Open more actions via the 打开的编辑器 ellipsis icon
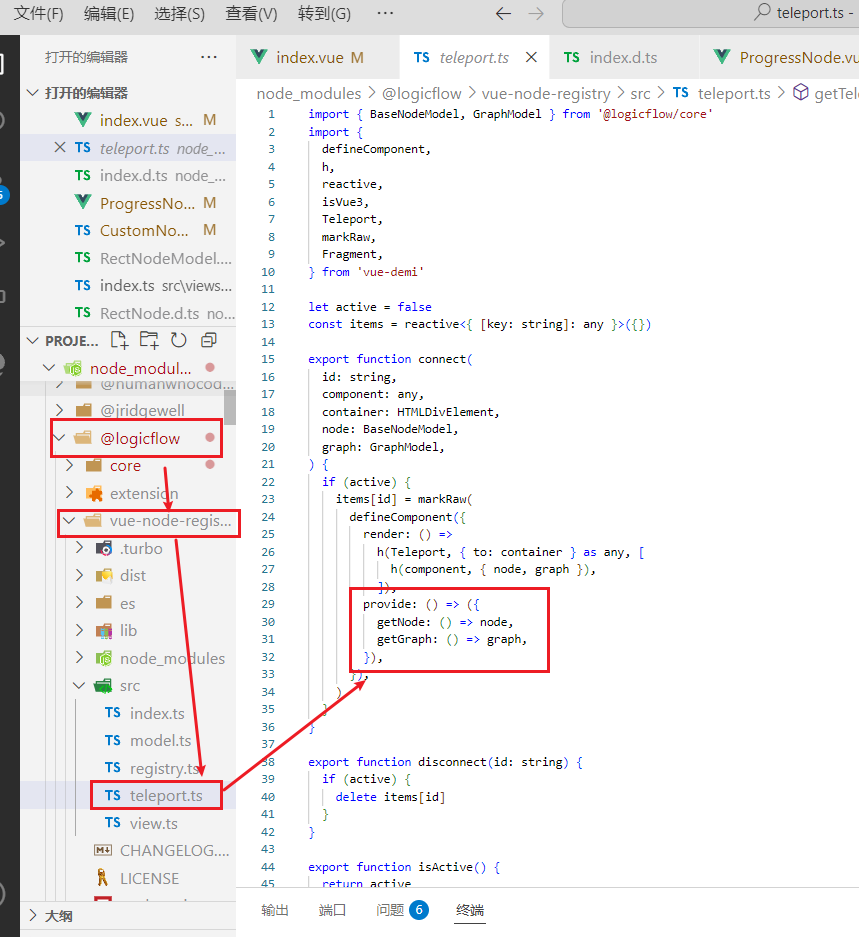Screen dimensions: 859x937 [x=209, y=57]
